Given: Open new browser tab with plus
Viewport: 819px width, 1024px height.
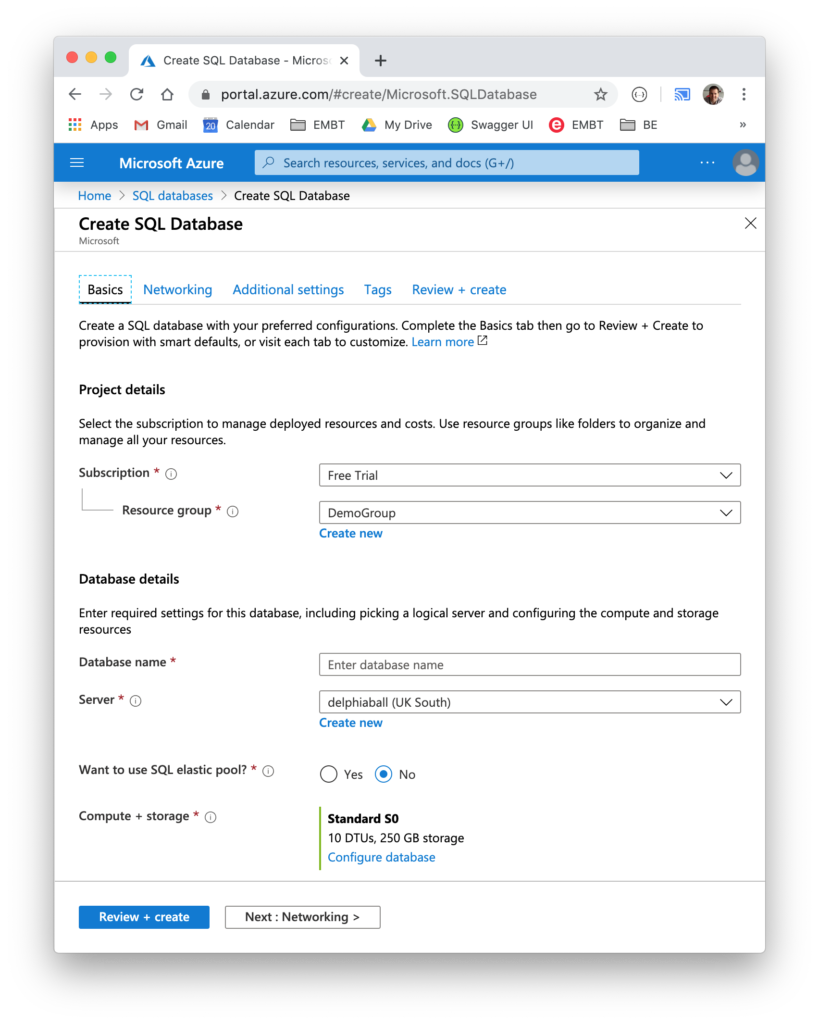Looking at the screenshot, I should point(380,61).
